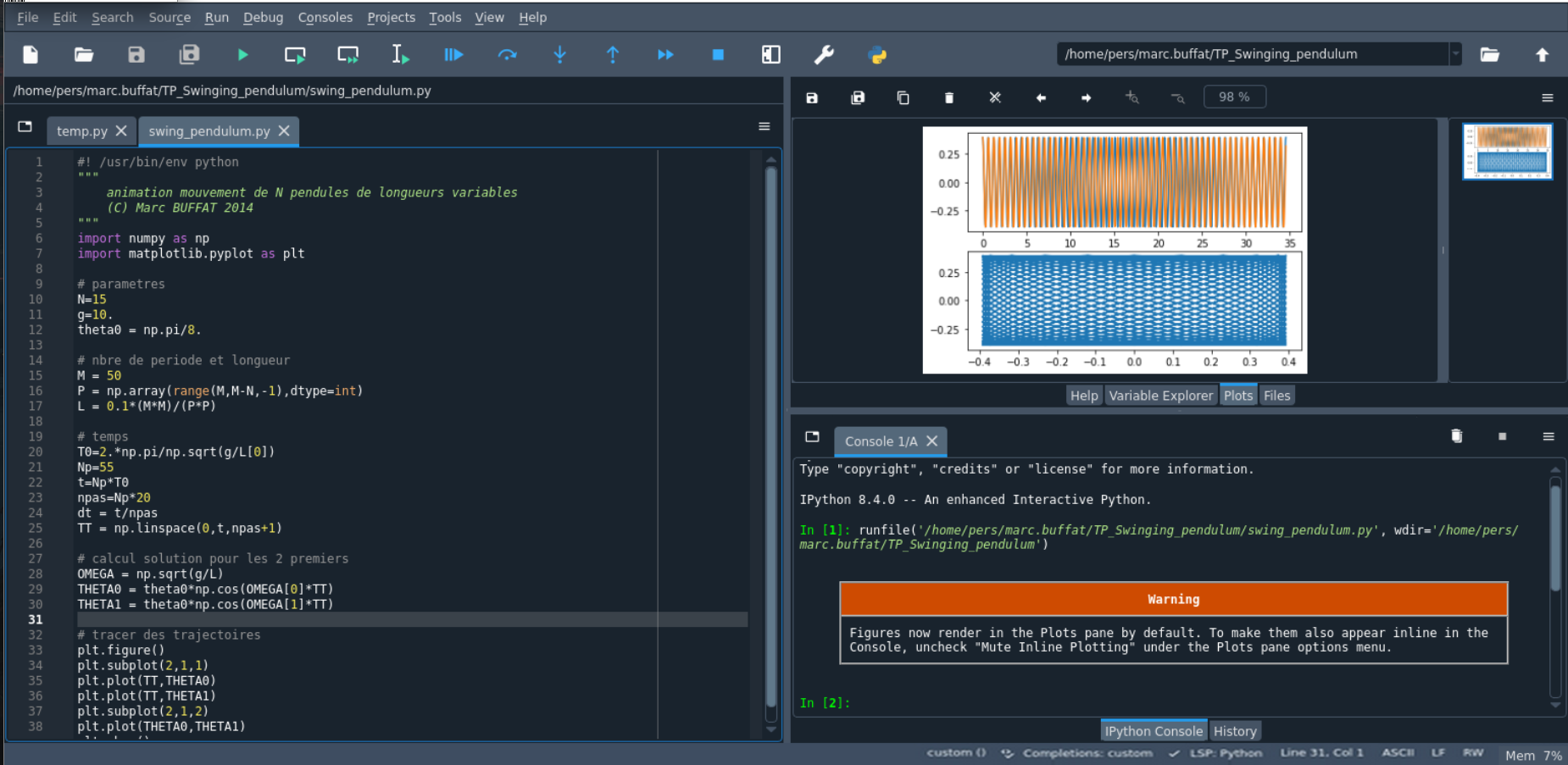Click the Debug file icon
The height and width of the screenshot is (765, 1568).
click(453, 55)
